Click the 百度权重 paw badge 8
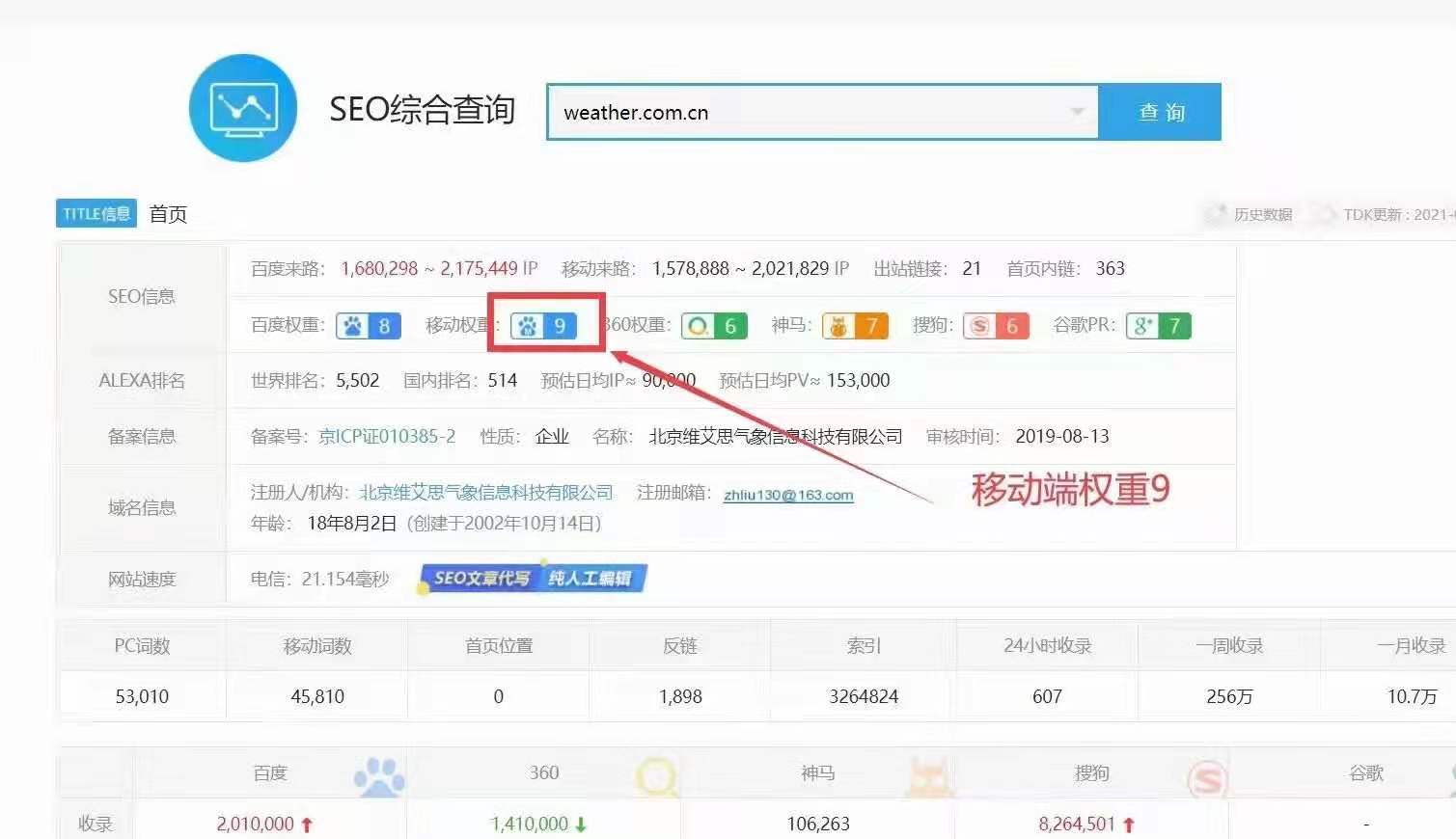This screenshot has height=839, width=1456. click(x=369, y=326)
